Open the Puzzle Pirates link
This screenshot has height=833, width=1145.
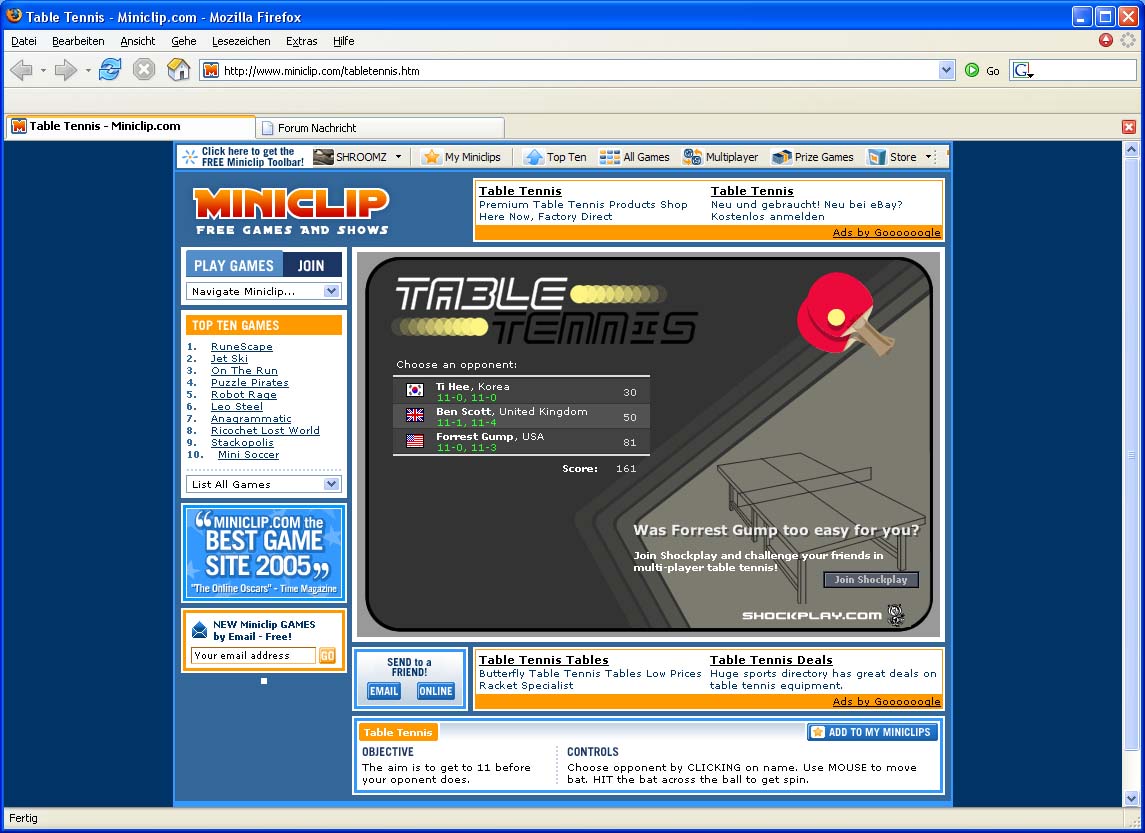click(x=250, y=383)
